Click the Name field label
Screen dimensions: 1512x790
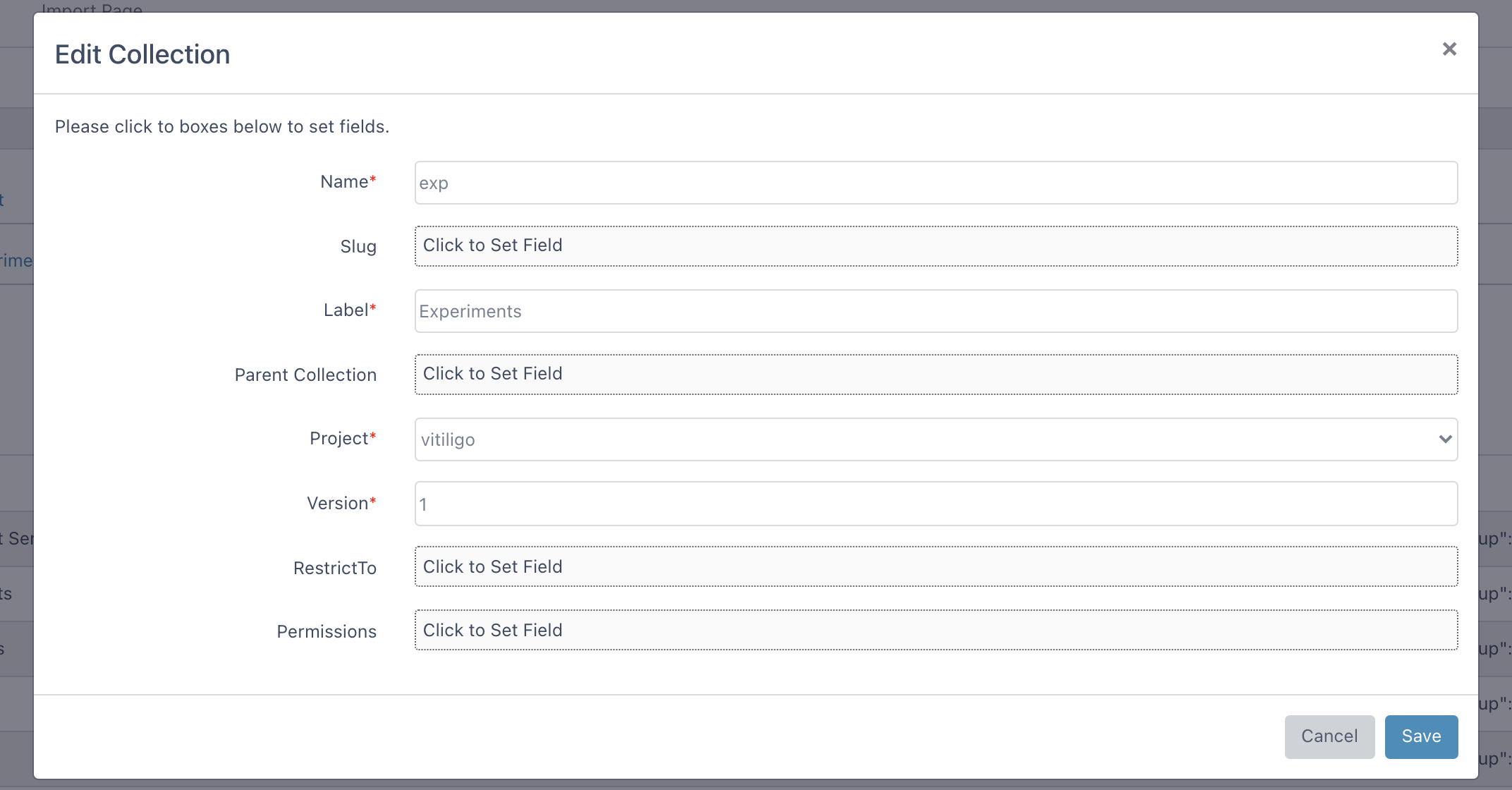[x=344, y=182]
